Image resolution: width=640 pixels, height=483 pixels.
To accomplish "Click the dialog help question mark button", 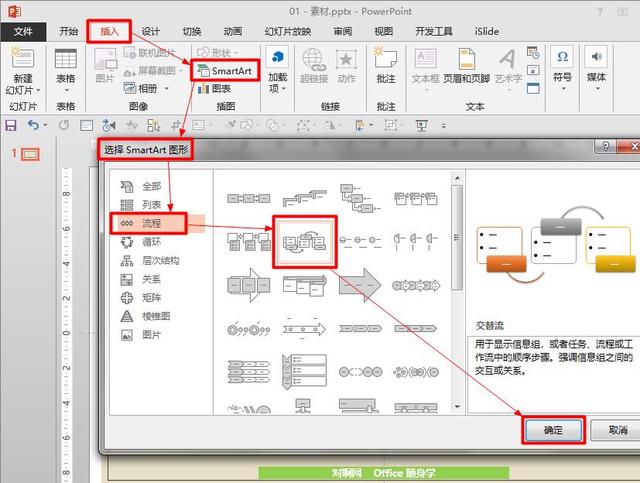I will coord(605,146).
